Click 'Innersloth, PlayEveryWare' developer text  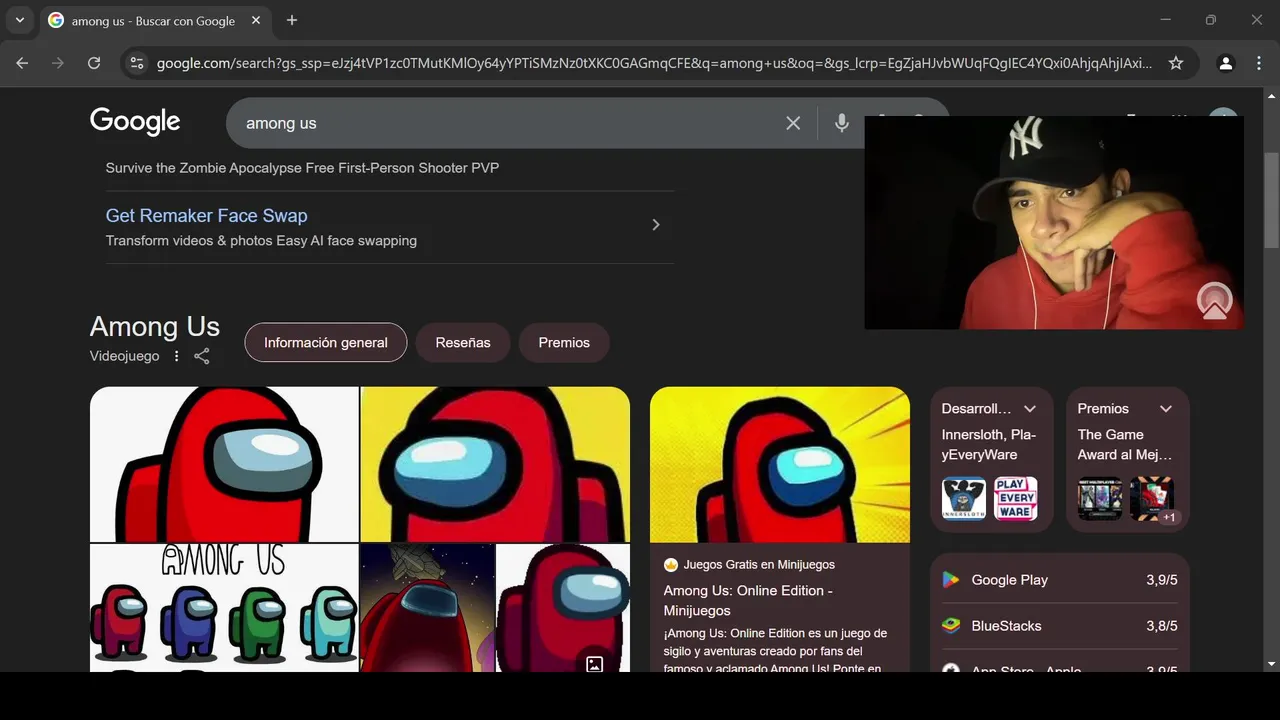989,445
